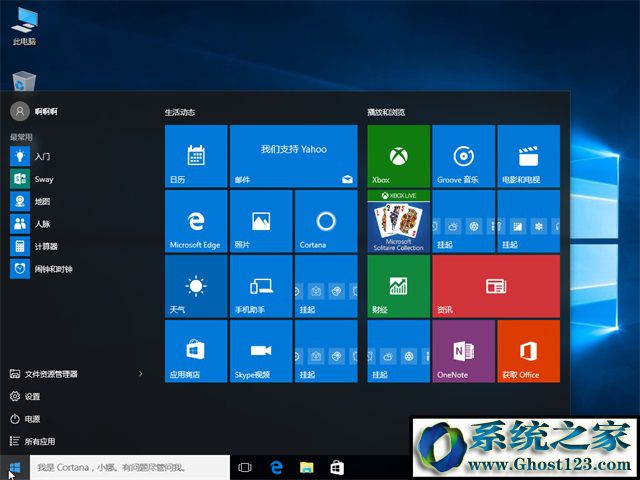Click the 生活动态 group header
The image size is (640, 480).
(x=180, y=112)
